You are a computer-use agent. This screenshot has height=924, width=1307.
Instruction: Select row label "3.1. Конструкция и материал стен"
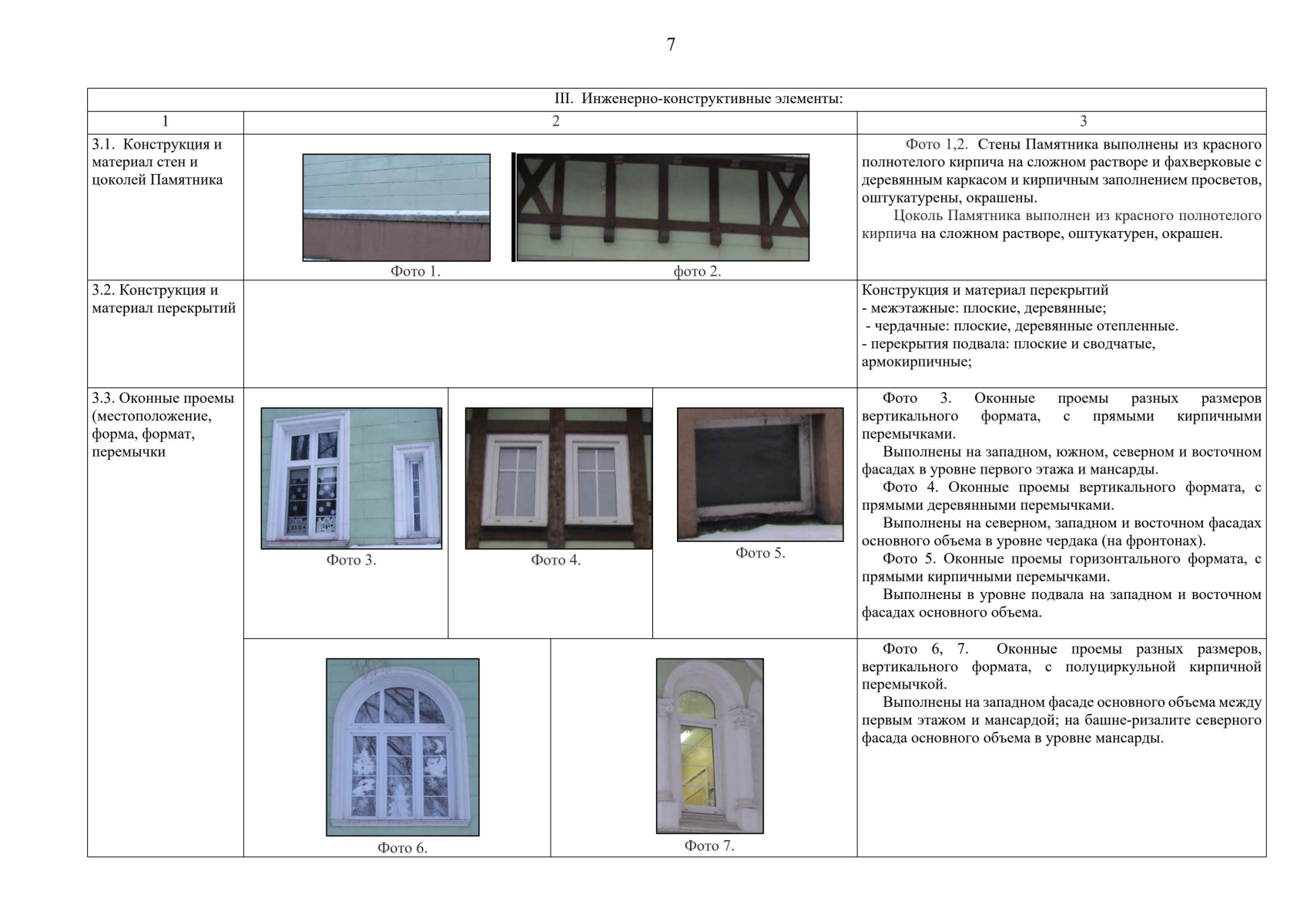point(158,162)
